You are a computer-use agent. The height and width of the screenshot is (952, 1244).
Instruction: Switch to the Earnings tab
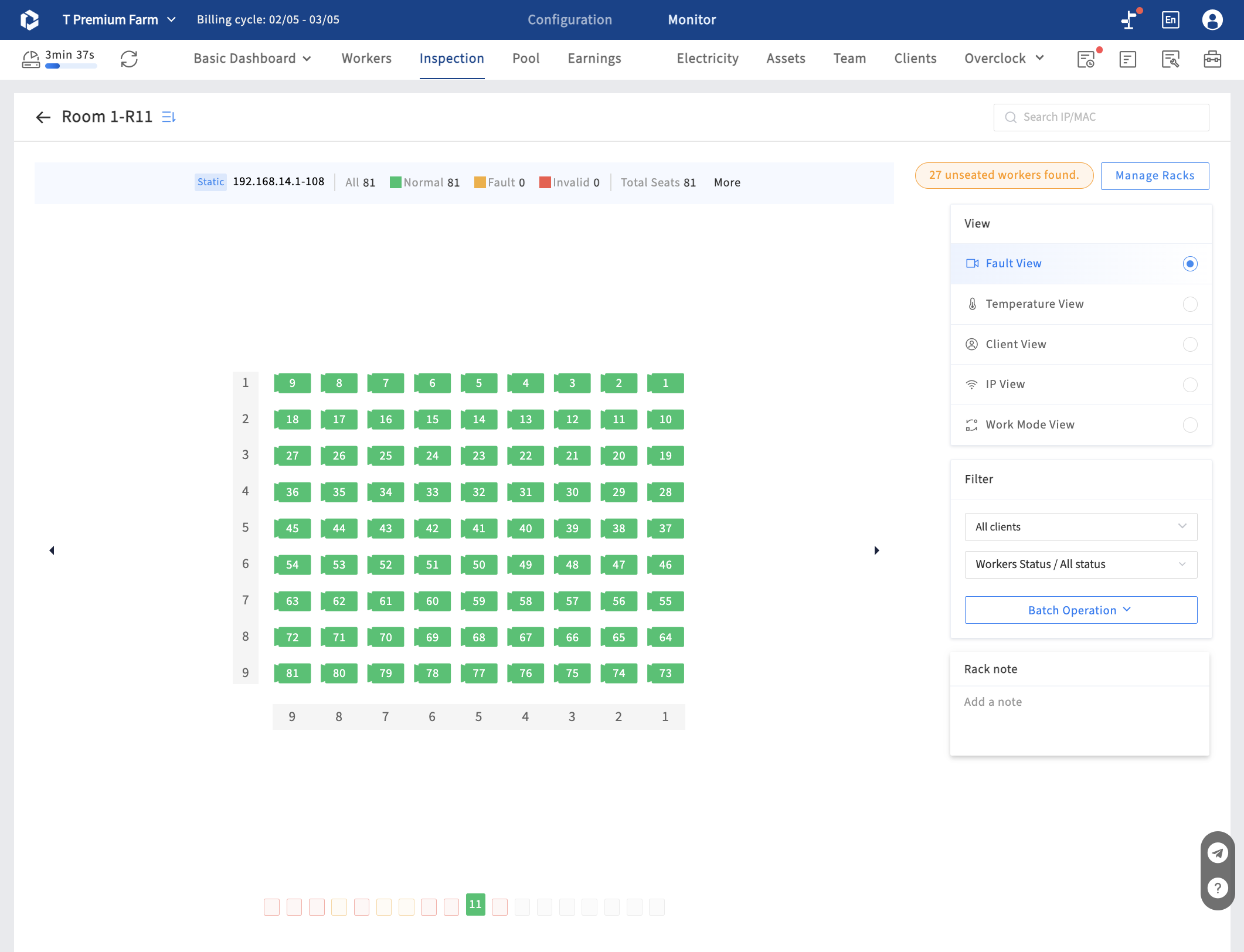click(x=594, y=59)
